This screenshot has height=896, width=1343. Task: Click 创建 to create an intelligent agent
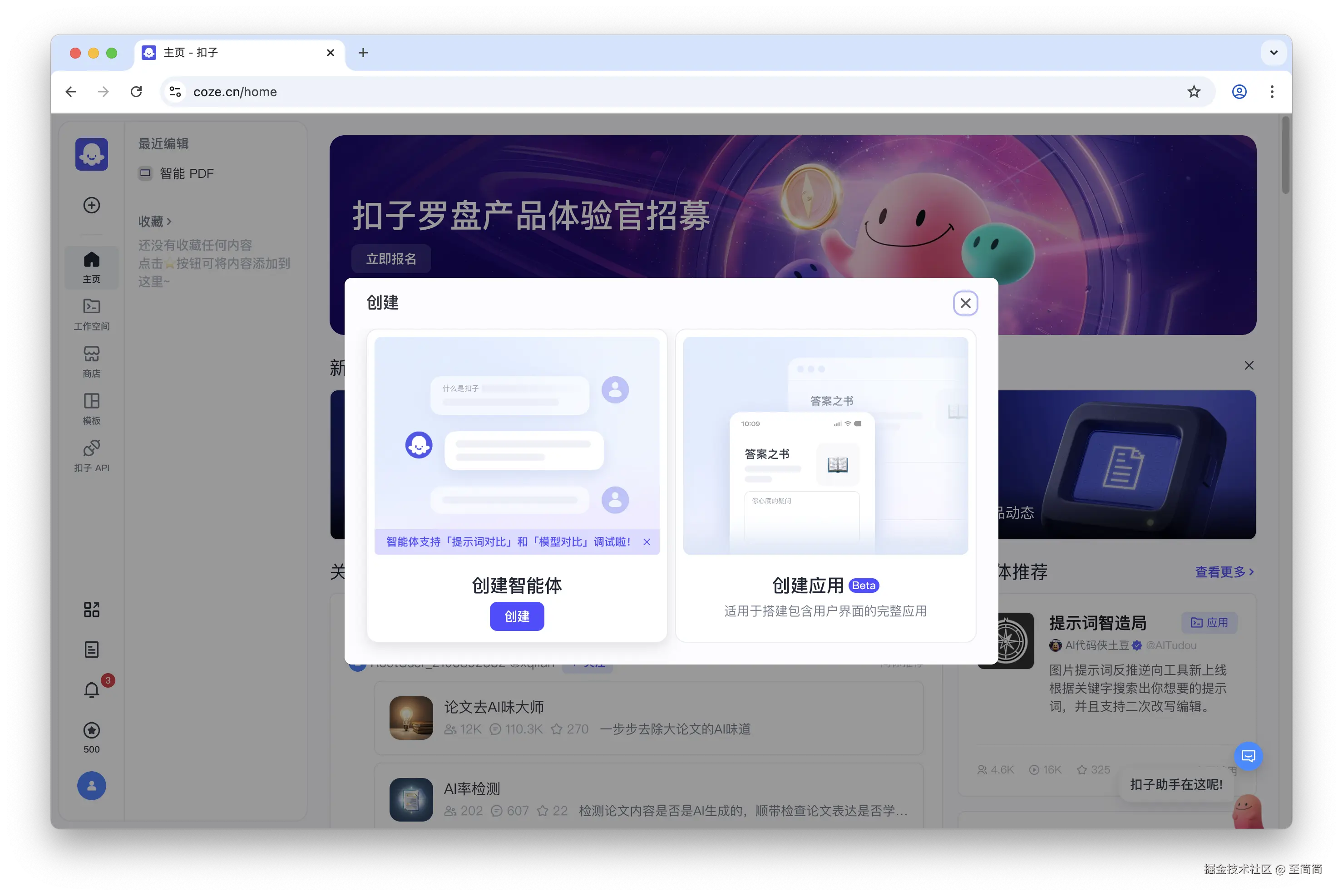(x=517, y=616)
